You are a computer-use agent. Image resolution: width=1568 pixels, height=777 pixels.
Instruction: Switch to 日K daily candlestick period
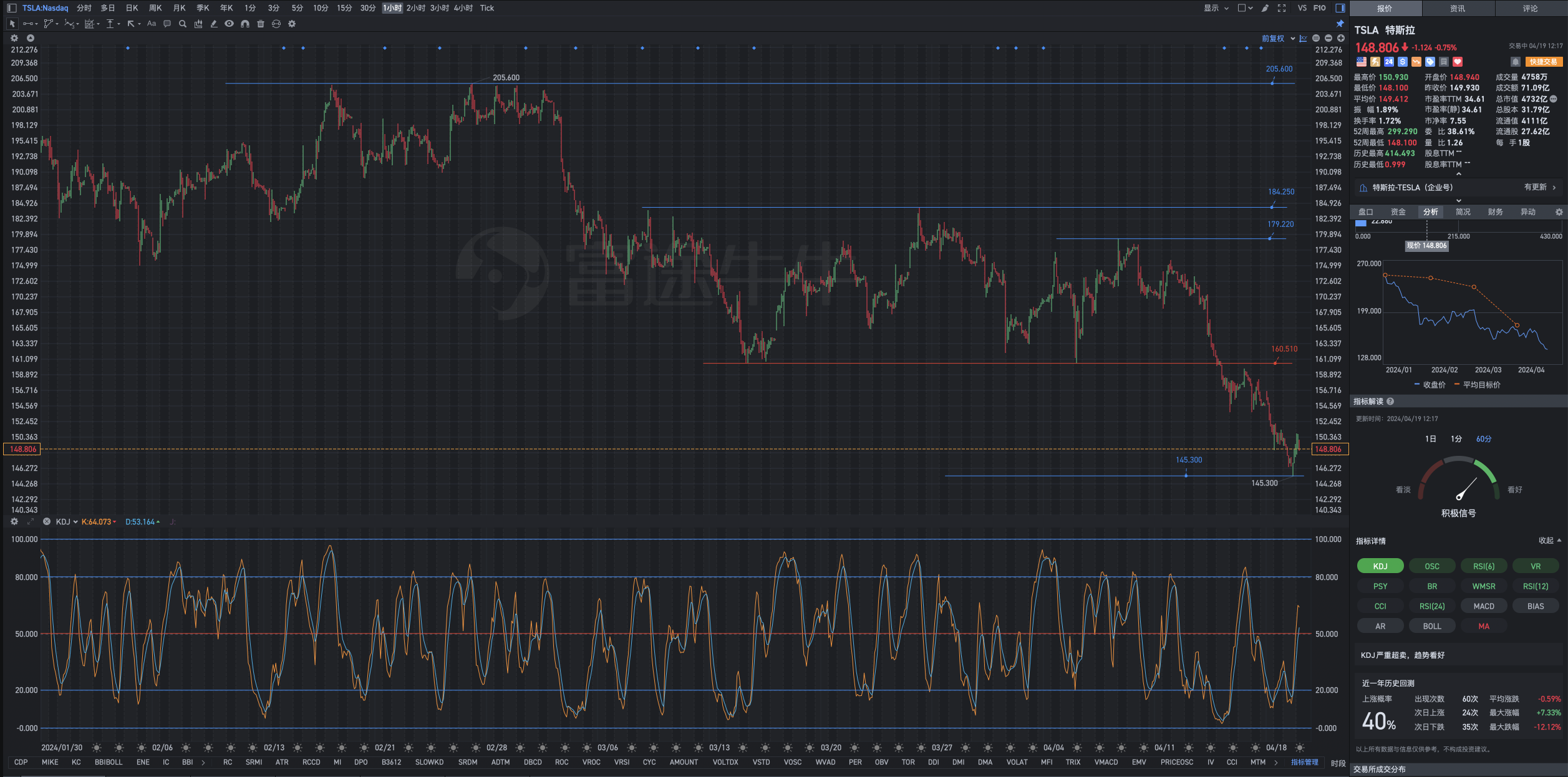pyautogui.click(x=132, y=8)
